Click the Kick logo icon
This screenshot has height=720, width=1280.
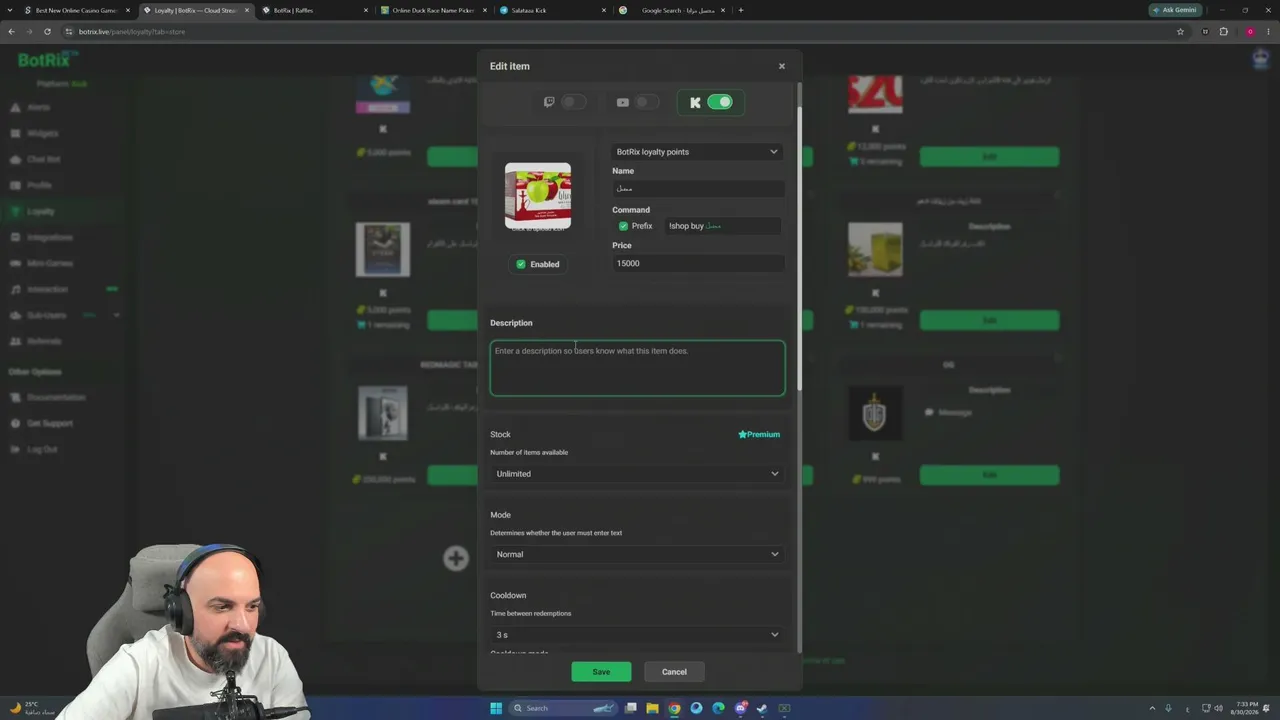point(695,102)
